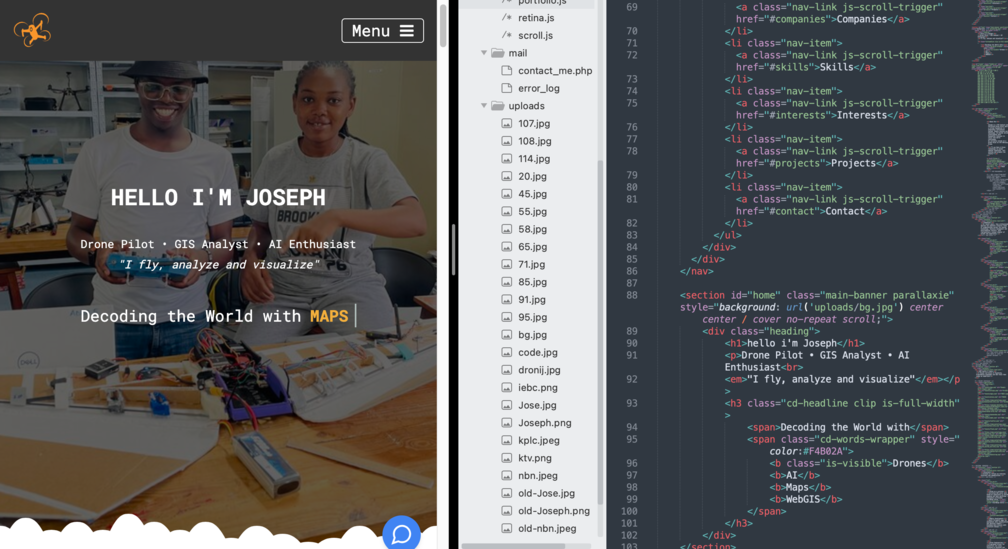1008x549 pixels.
Task: Open the Menu hamburger button
Action: pos(382,31)
